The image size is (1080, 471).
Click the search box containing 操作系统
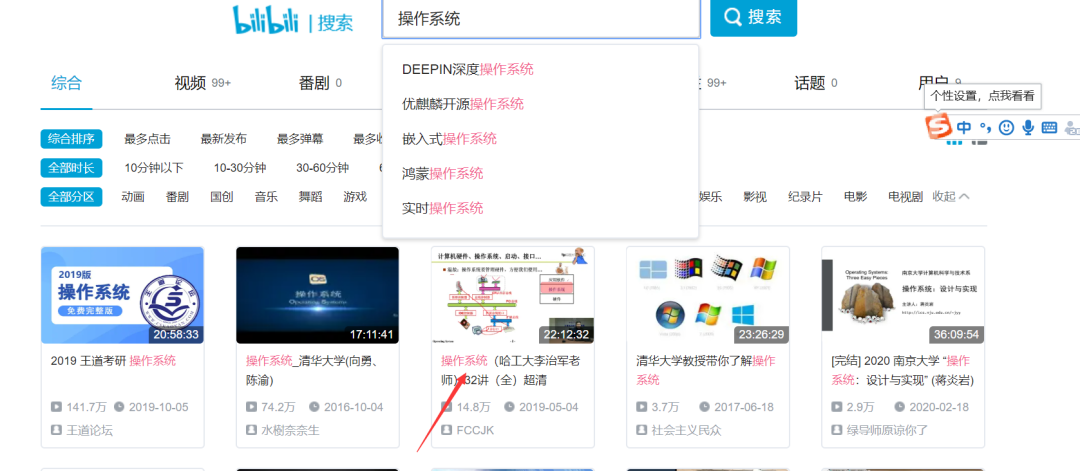pyautogui.click(x=541, y=19)
